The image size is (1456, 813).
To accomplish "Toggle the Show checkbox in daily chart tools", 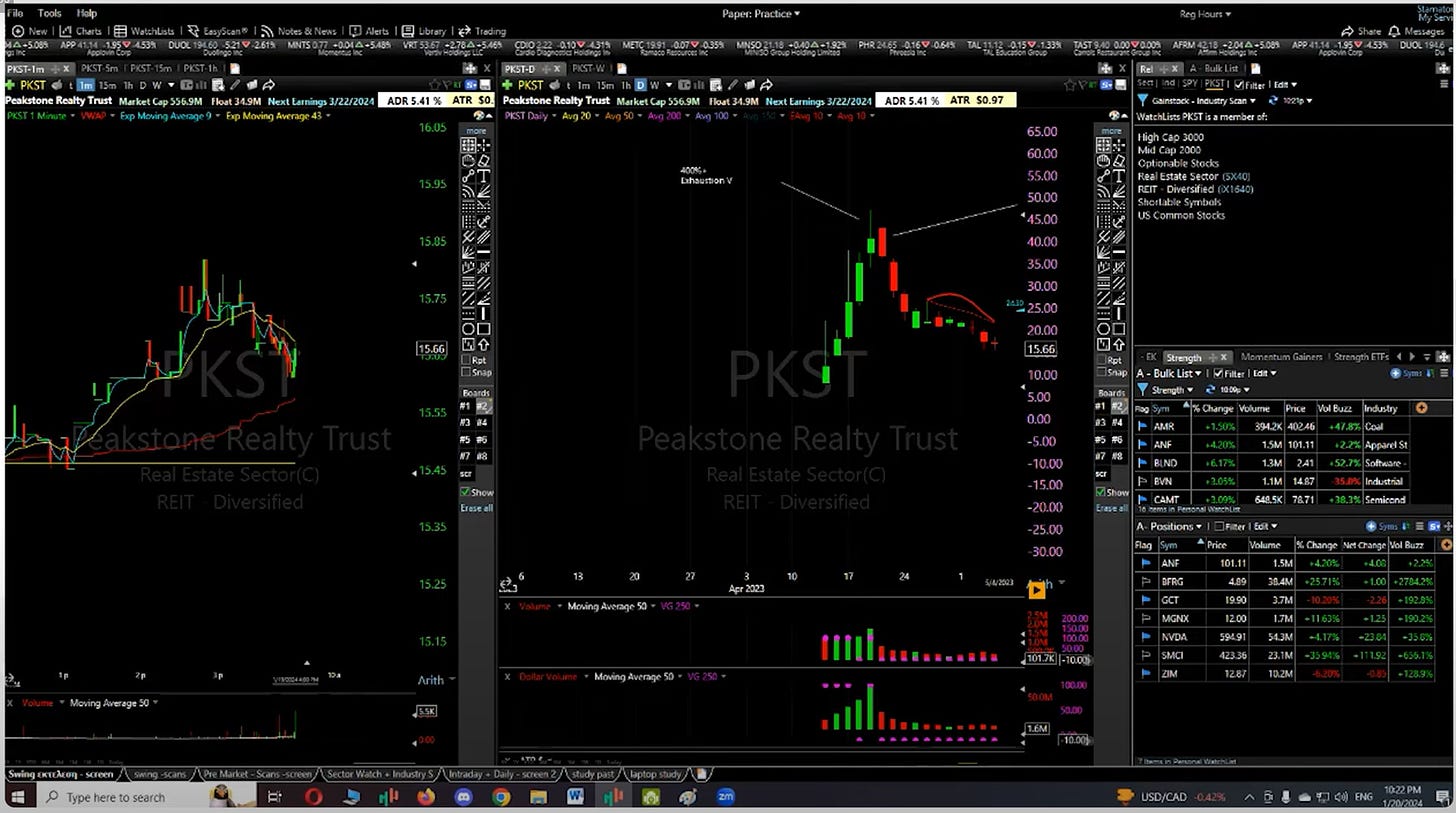I will click(1103, 492).
